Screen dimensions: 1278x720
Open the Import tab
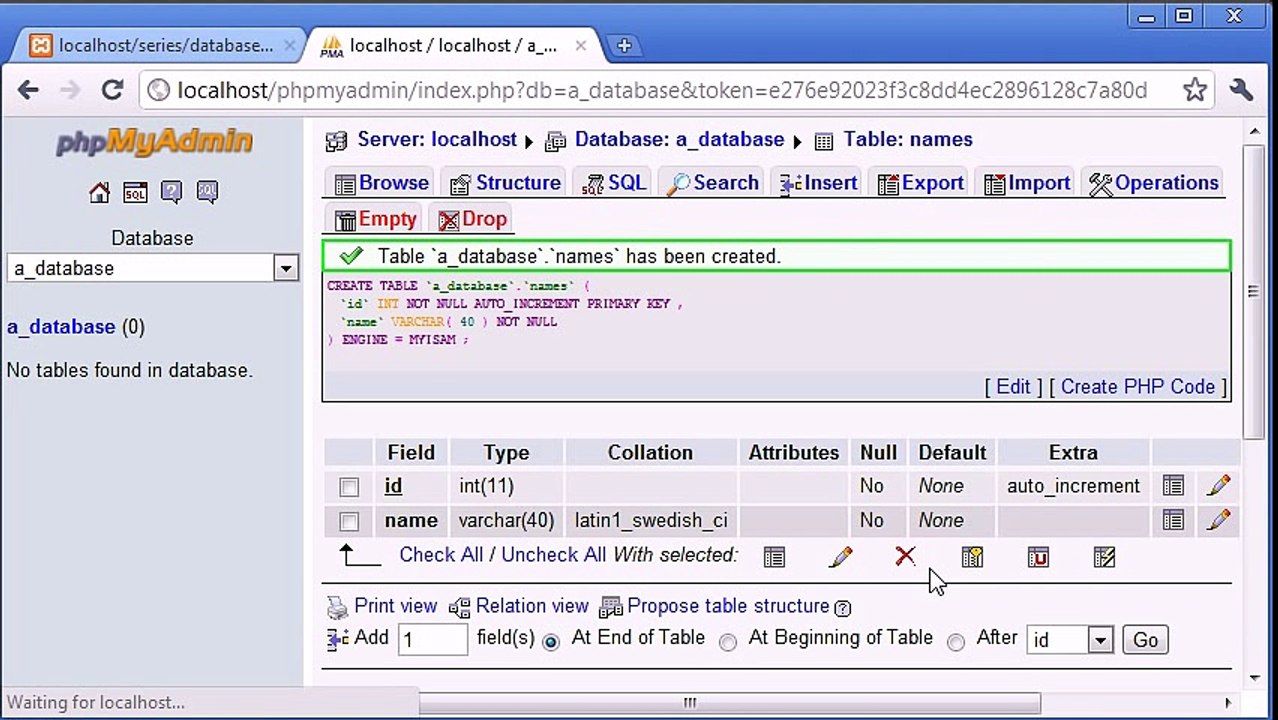point(1027,183)
